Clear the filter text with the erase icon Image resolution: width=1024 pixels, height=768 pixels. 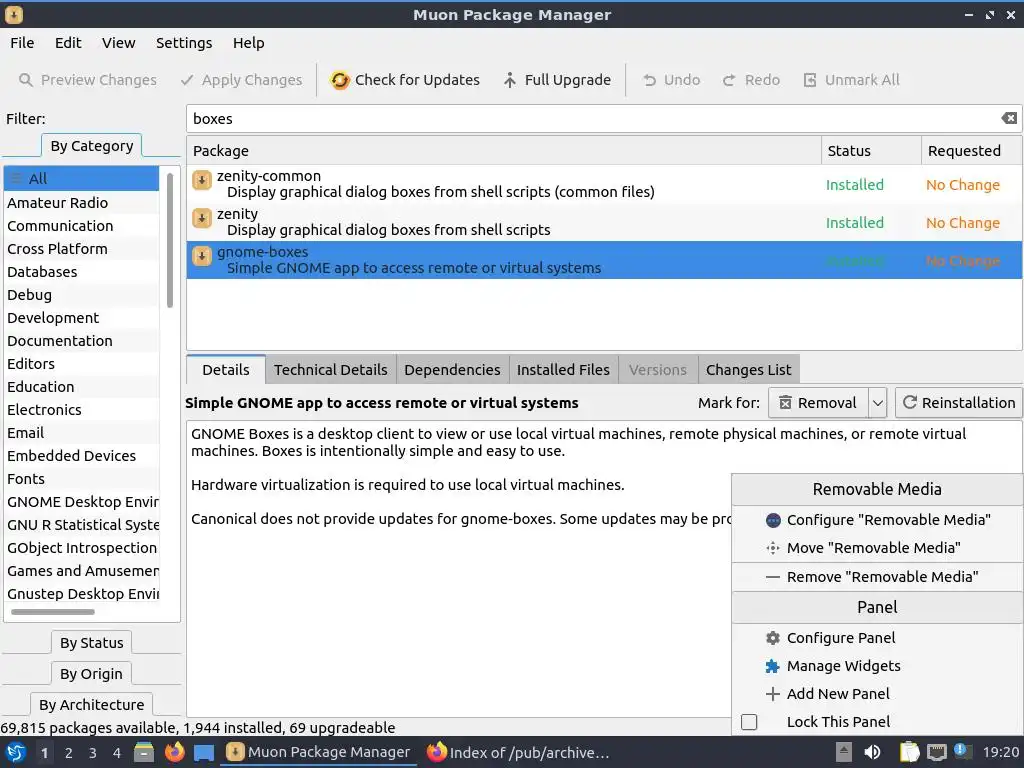click(x=1009, y=118)
